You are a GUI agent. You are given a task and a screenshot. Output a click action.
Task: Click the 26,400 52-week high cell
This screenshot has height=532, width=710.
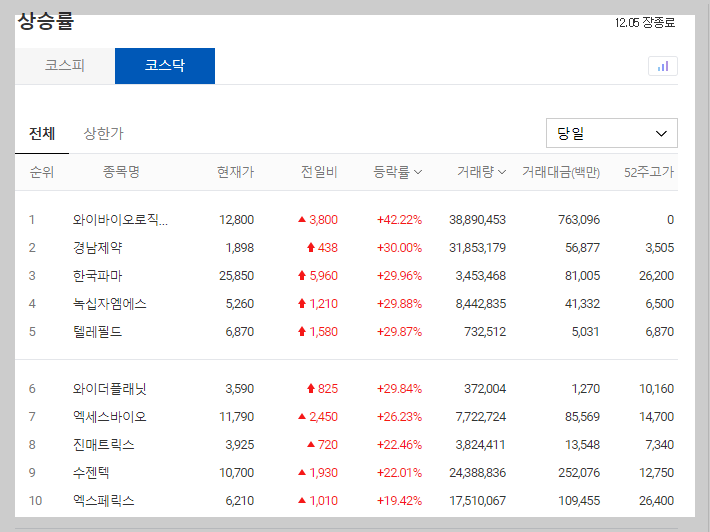click(x=657, y=501)
